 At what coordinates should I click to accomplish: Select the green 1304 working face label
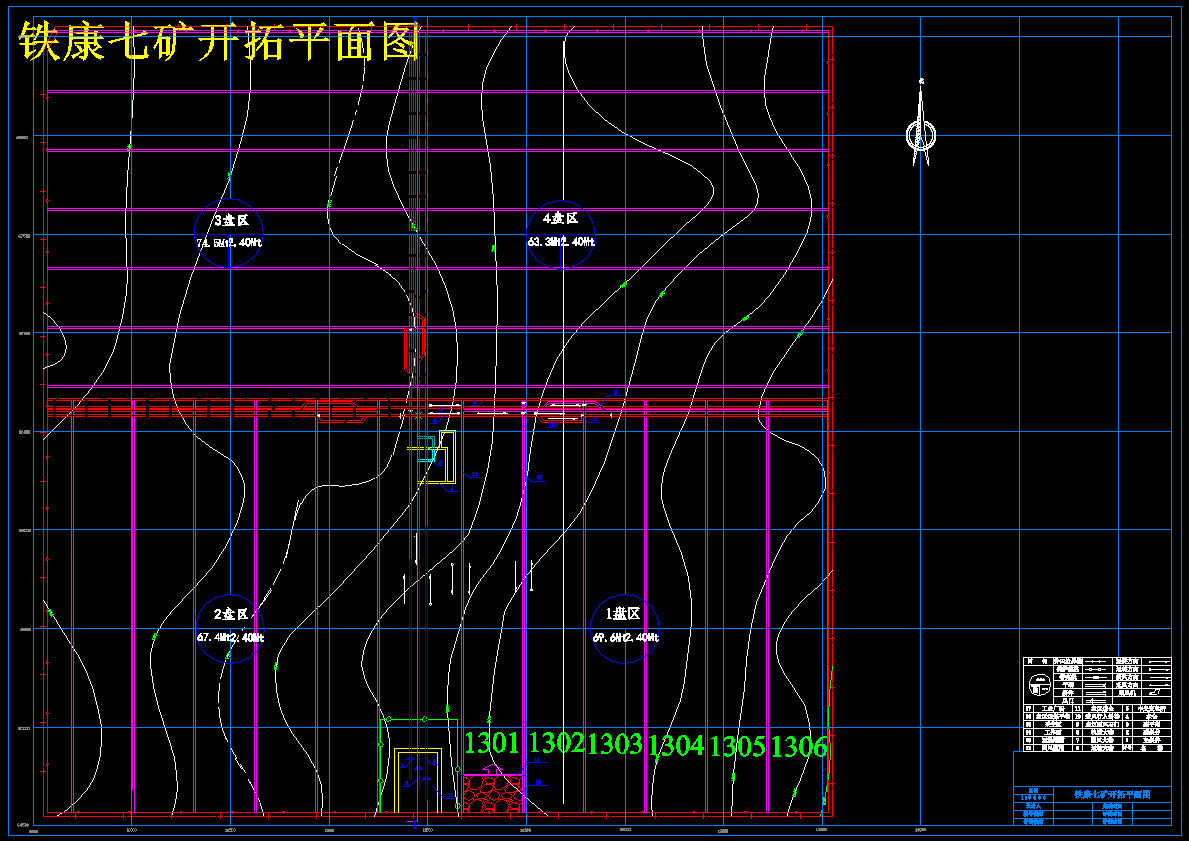[x=676, y=746]
